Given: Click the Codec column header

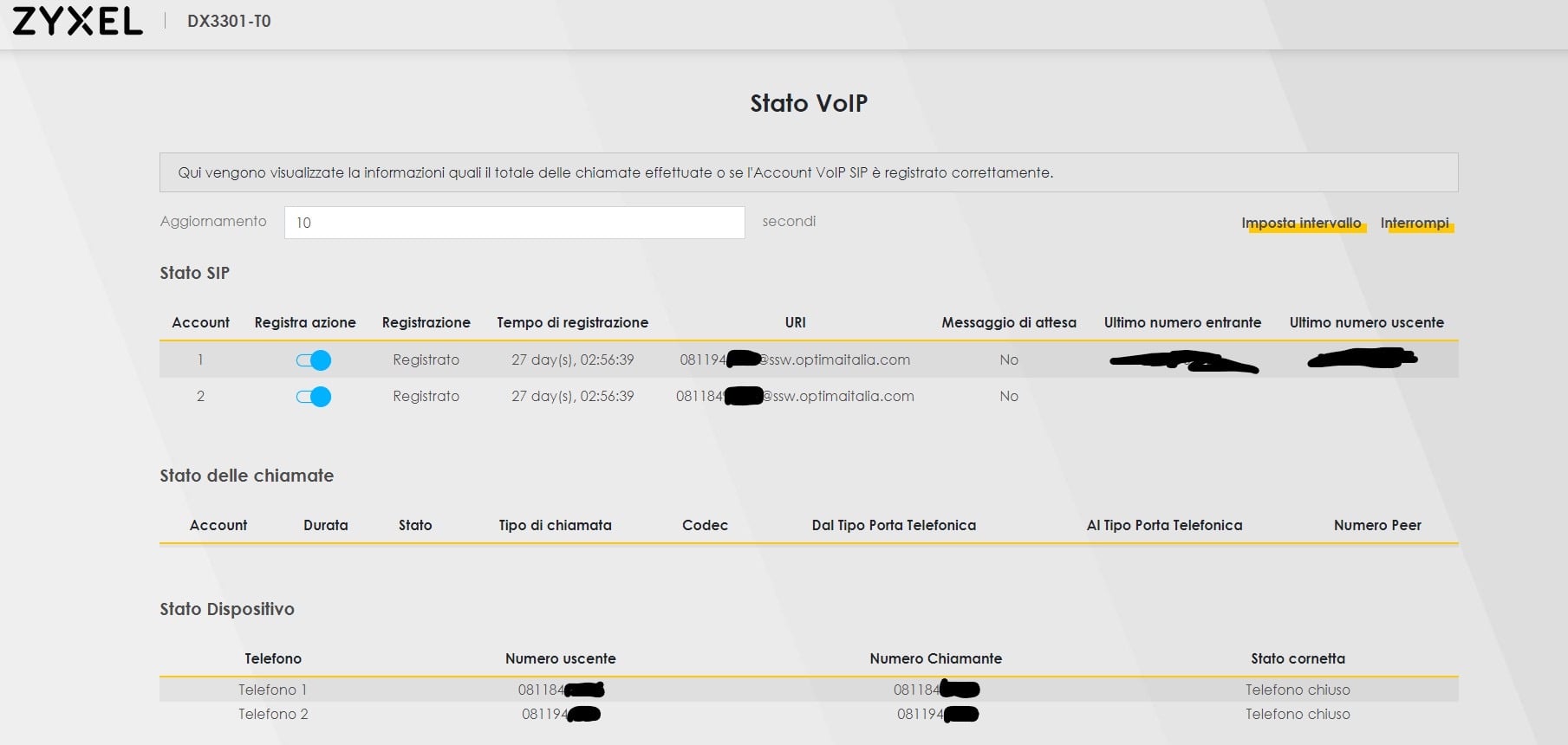Looking at the screenshot, I should (x=705, y=525).
